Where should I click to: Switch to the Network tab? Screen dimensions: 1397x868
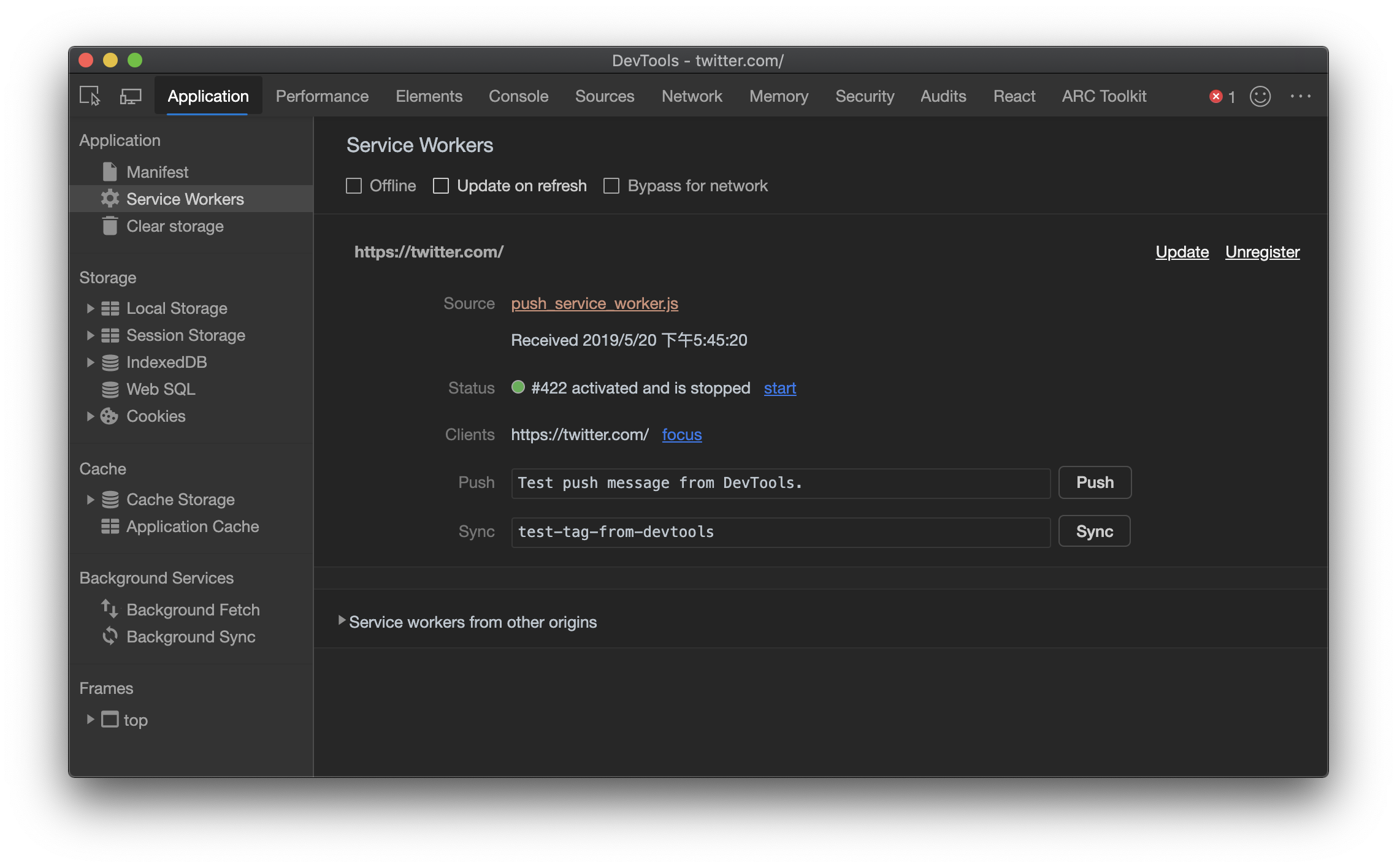(x=692, y=96)
